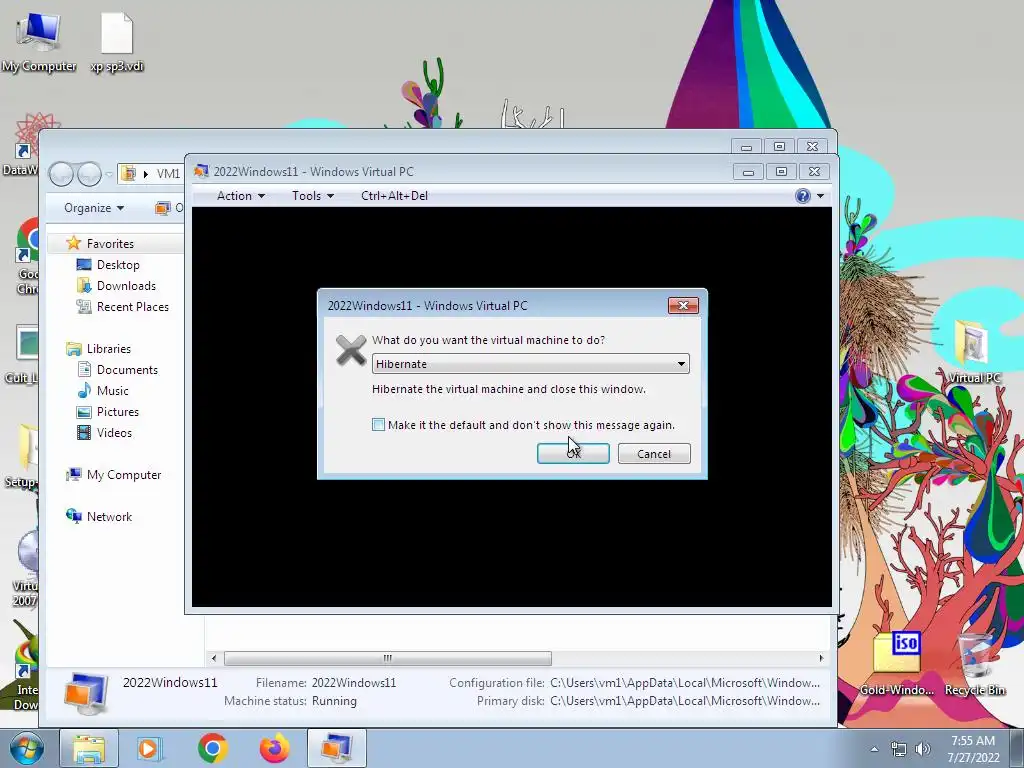Open Pictures library in sidebar
Viewport: 1024px width, 768px height.
click(x=118, y=411)
